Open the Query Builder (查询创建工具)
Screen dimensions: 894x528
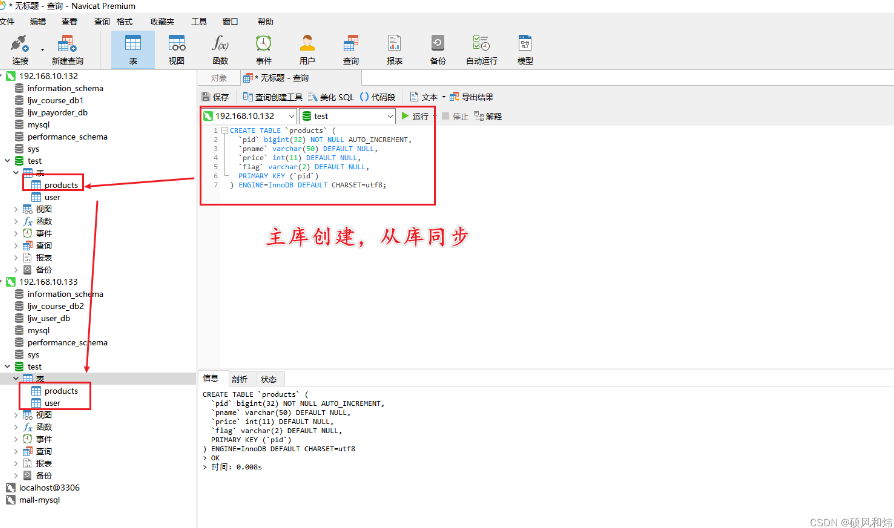point(273,97)
